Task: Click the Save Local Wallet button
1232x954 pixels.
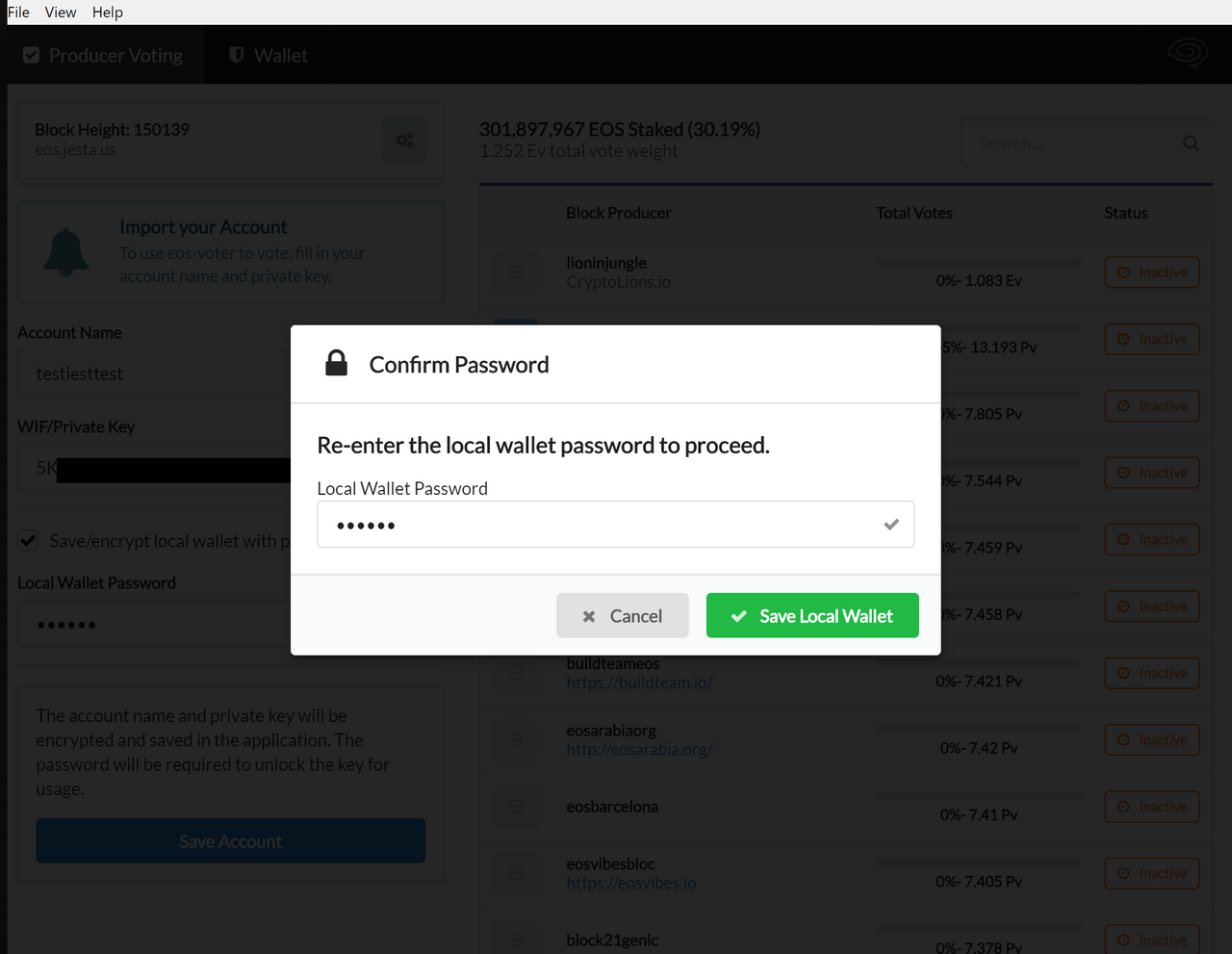Action: (x=812, y=616)
